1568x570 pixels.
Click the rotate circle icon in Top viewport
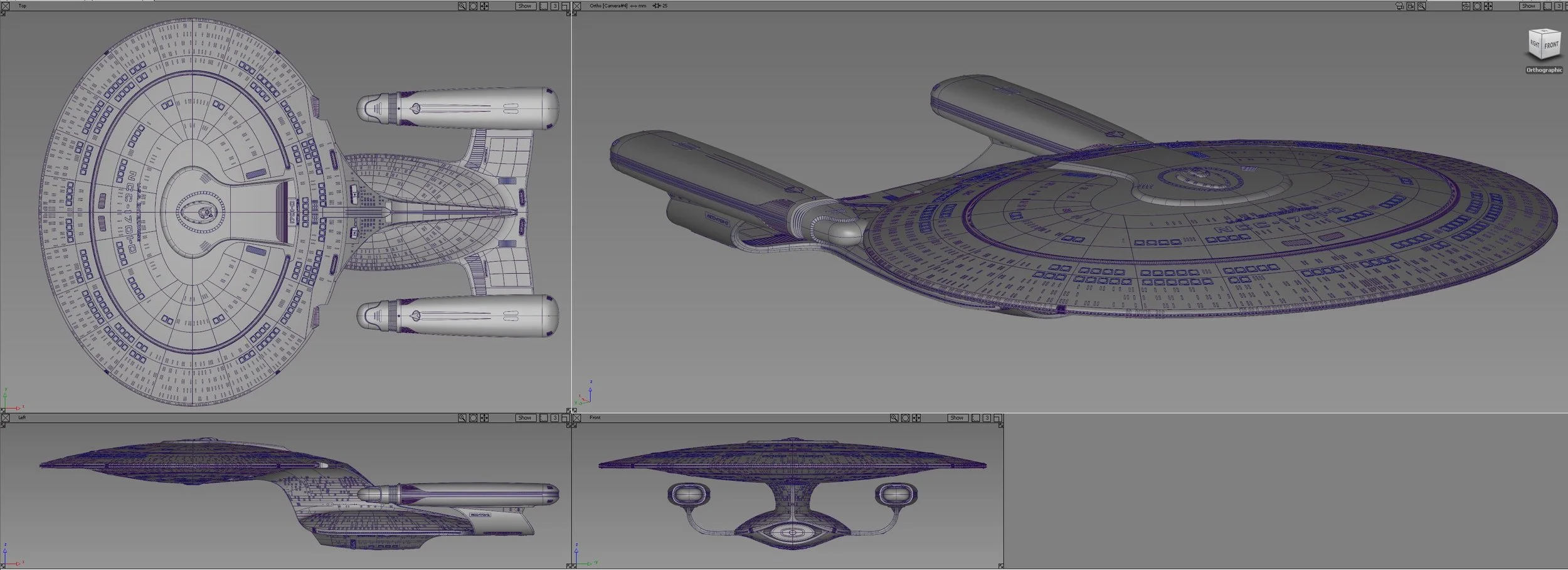coord(473,6)
